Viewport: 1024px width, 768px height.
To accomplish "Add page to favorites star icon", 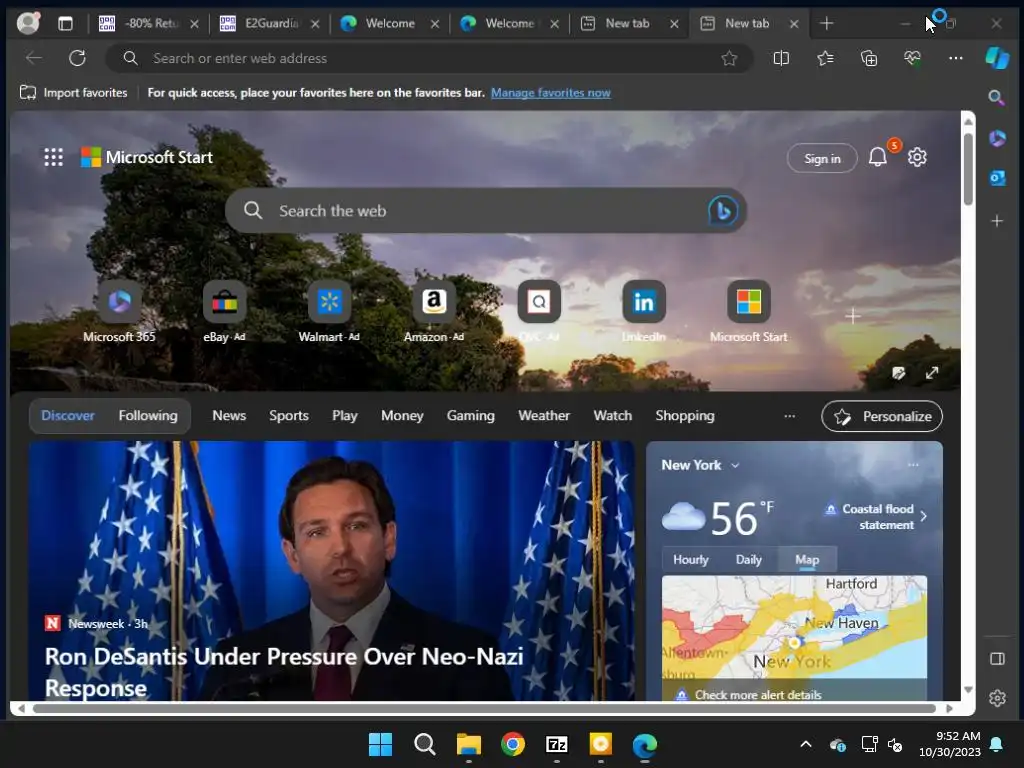I will tap(729, 59).
